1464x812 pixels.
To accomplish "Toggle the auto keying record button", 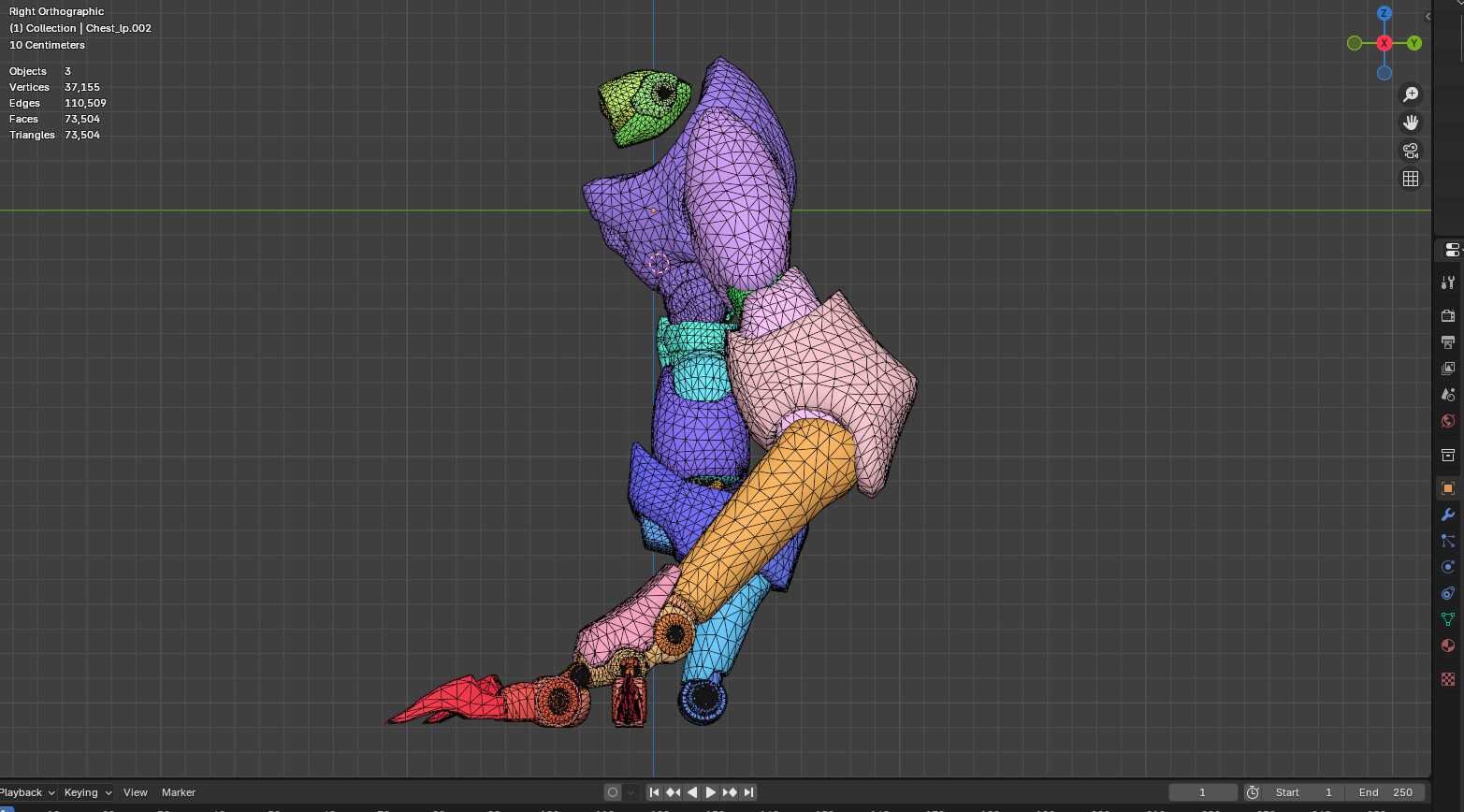I will point(613,792).
